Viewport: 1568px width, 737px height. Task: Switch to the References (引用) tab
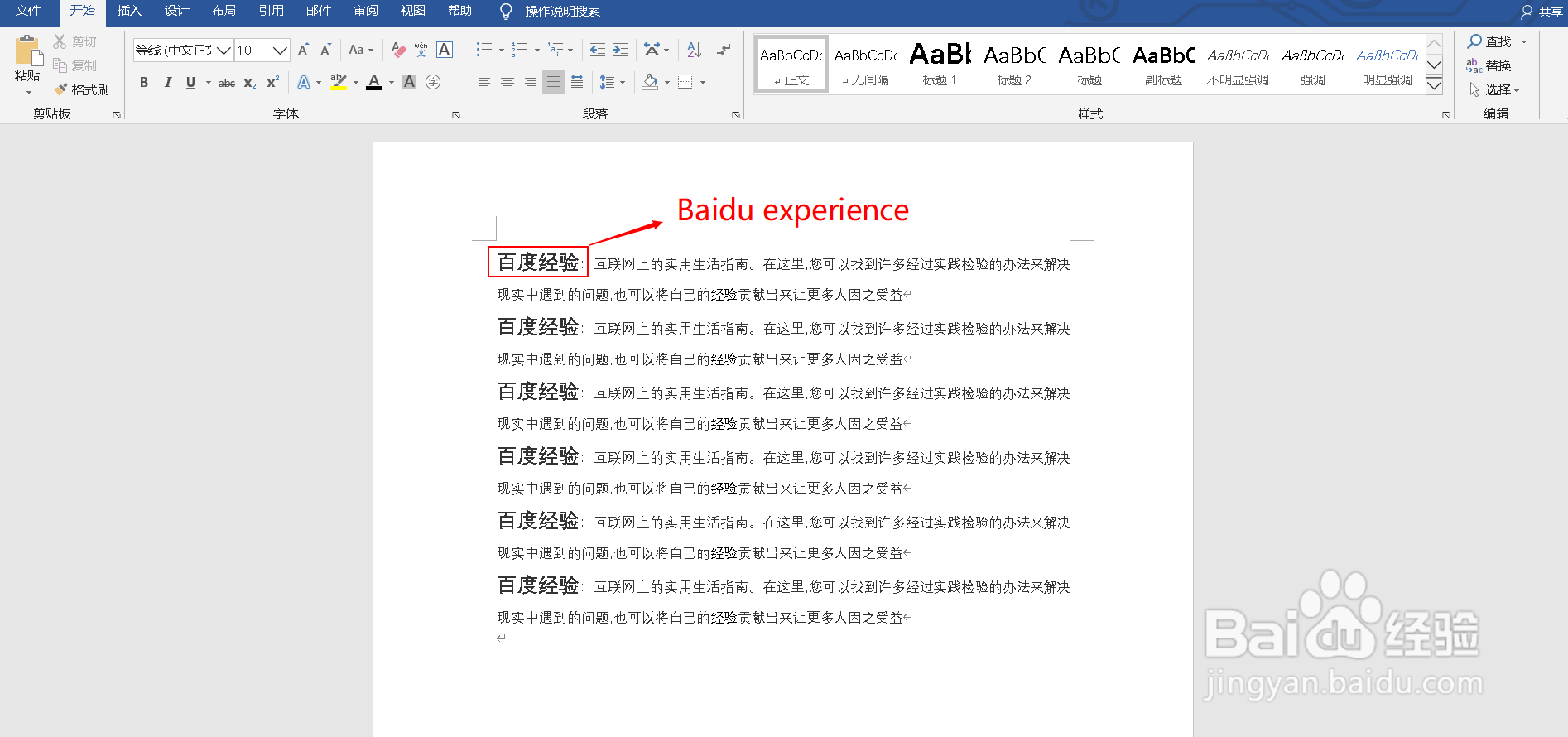tap(271, 11)
